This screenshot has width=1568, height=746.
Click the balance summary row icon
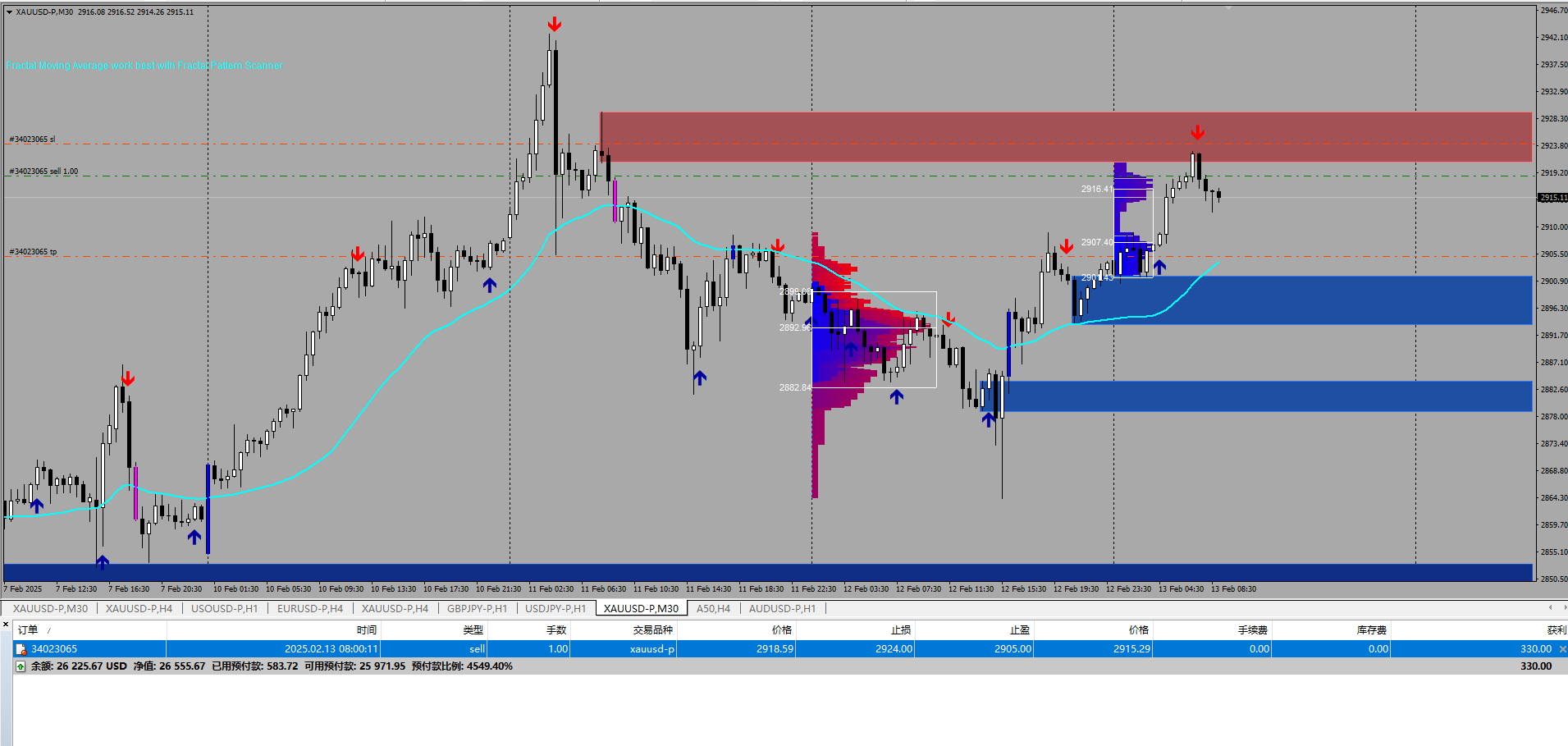coord(21,666)
